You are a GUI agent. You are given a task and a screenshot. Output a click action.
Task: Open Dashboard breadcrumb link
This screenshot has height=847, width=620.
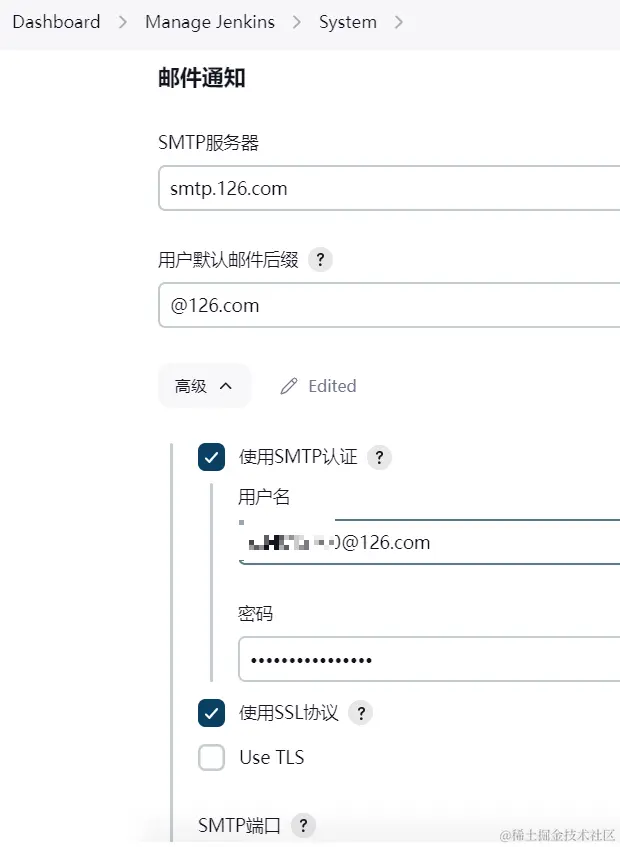point(56,22)
